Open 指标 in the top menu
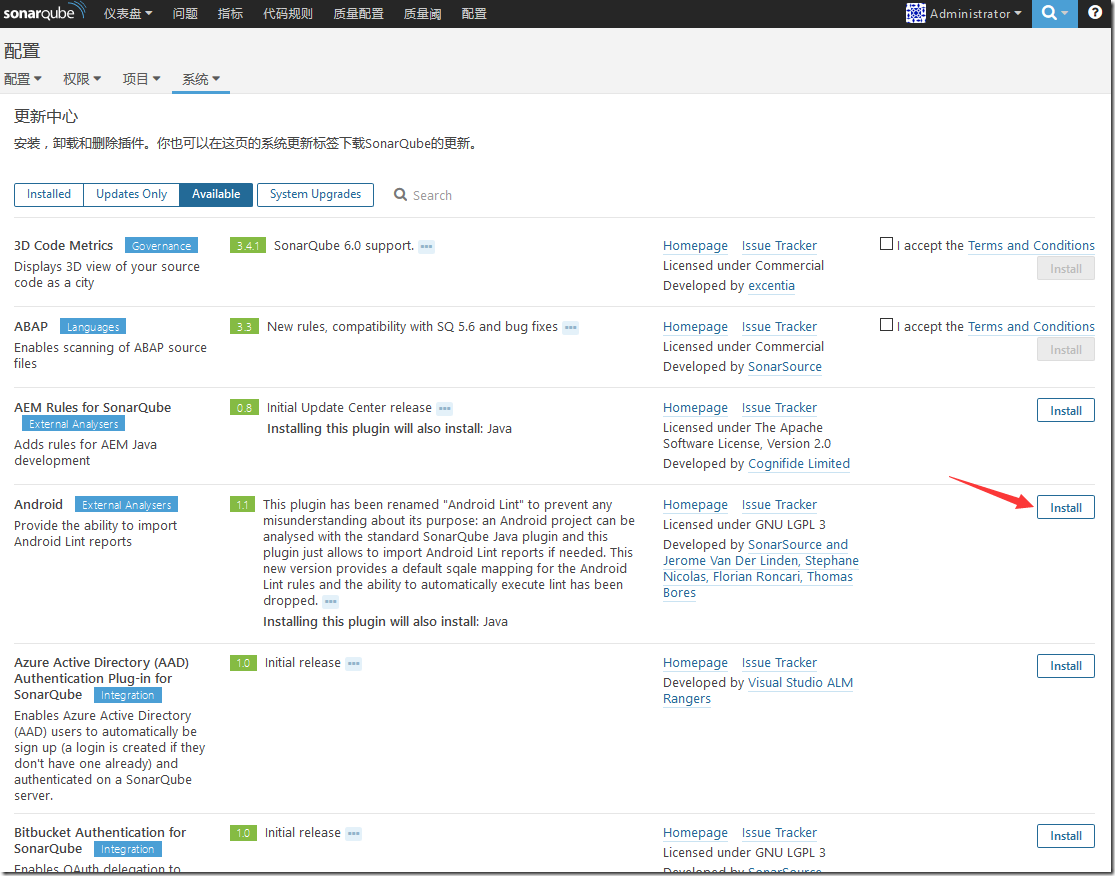The height and width of the screenshot is (876, 1115). (230, 14)
